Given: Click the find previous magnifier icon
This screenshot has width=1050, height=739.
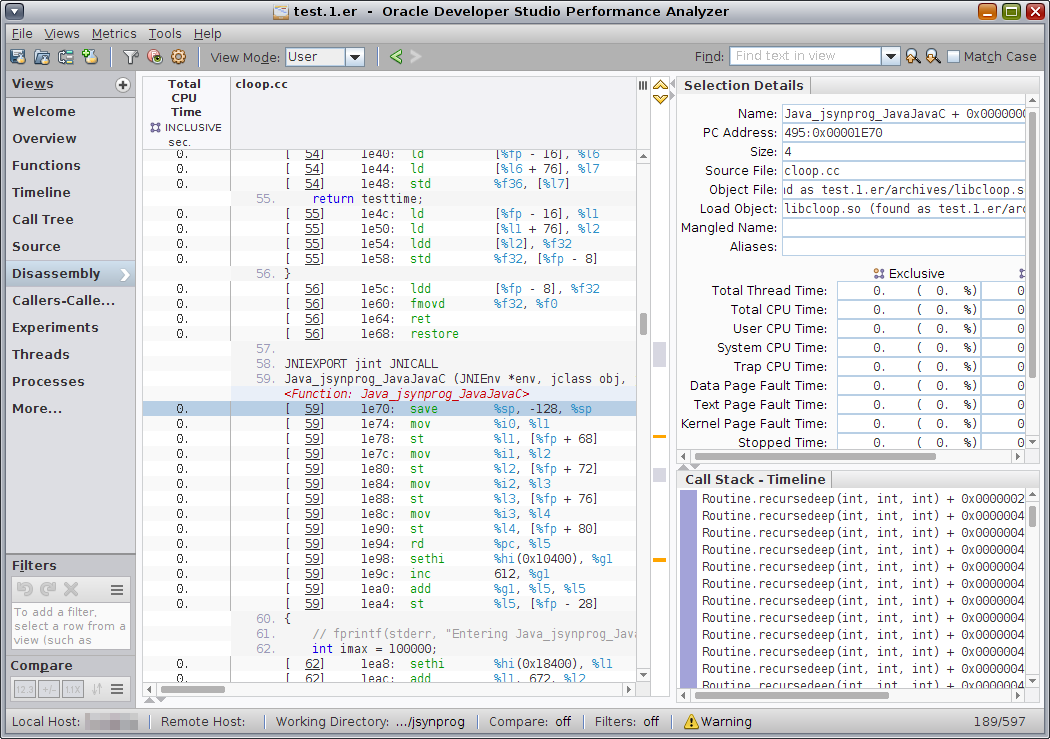Looking at the screenshot, I should [x=912, y=57].
